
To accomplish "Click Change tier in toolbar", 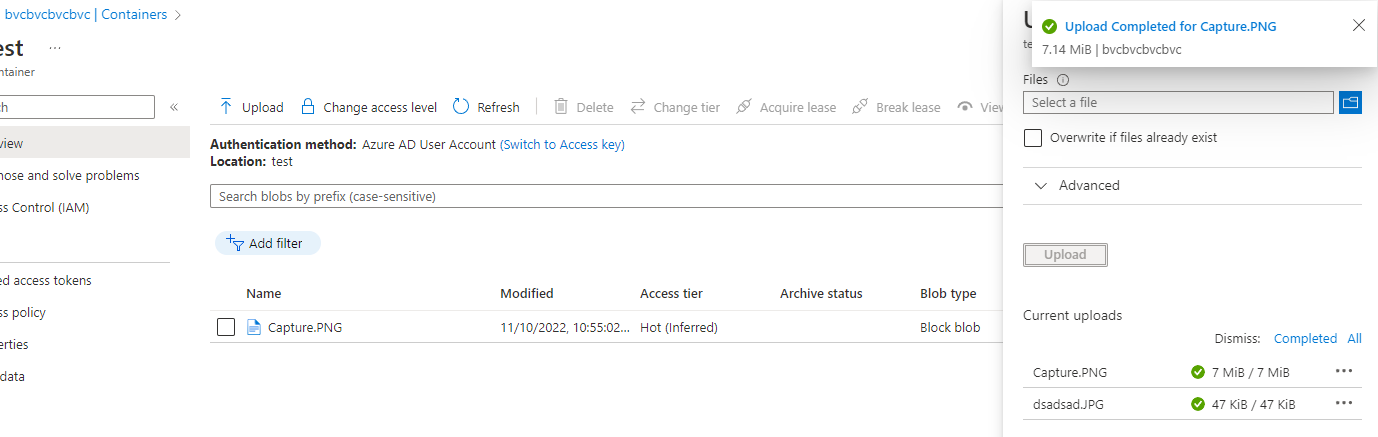I will (675, 107).
